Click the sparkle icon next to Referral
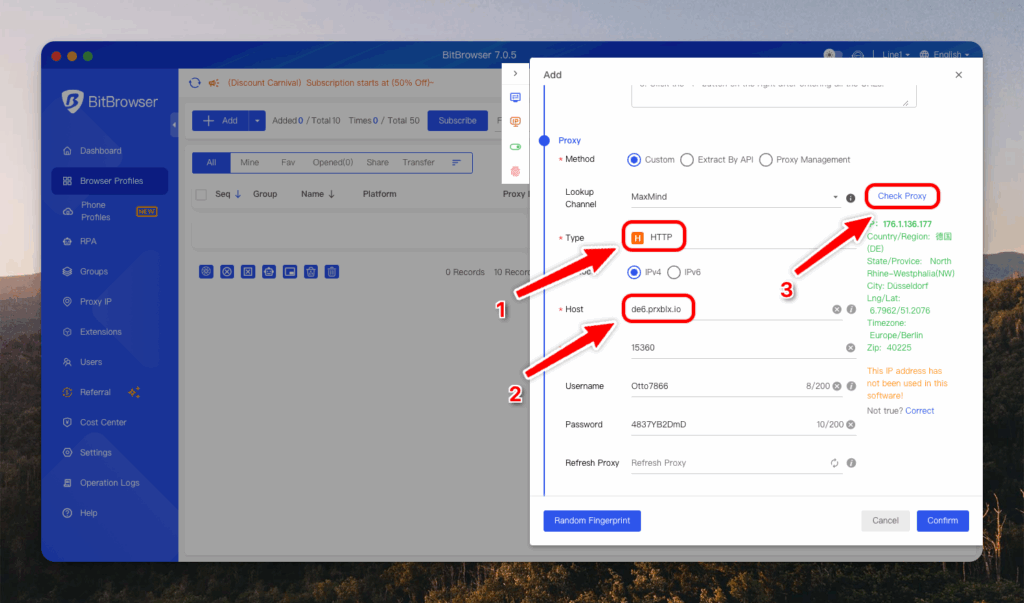The image size is (1024, 603). tap(134, 392)
